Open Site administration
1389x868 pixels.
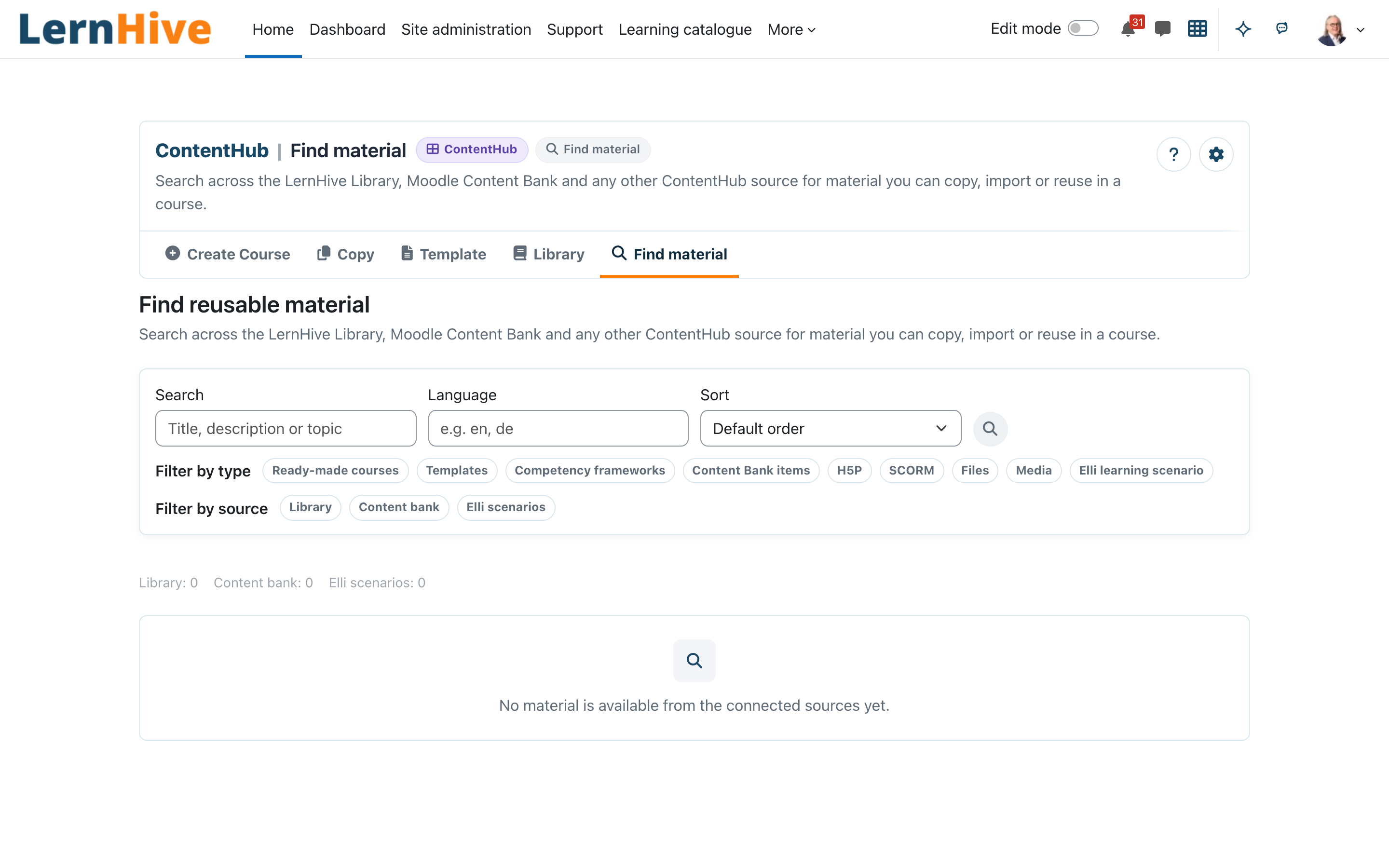(466, 29)
